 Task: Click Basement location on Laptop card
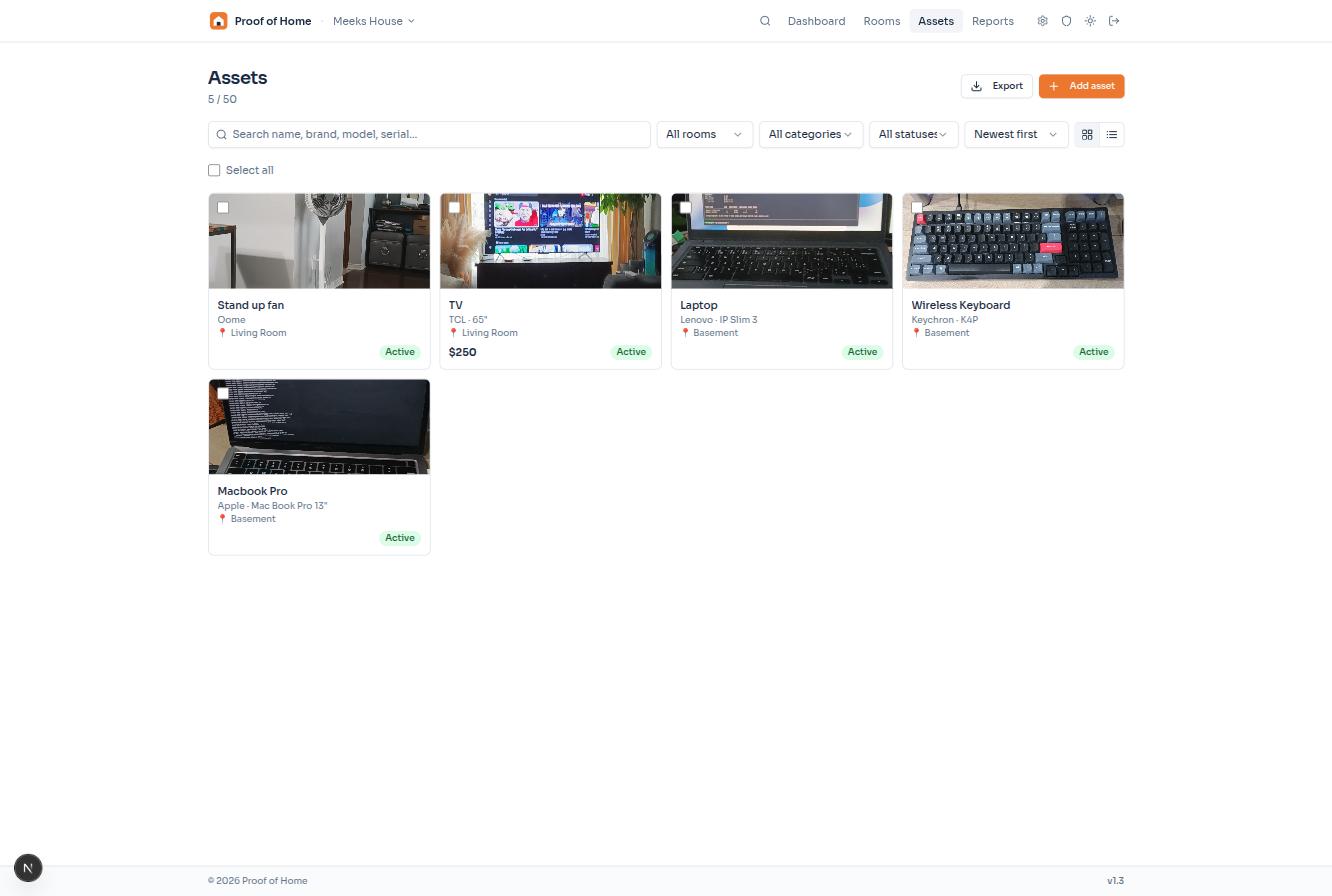coord(709,333)
